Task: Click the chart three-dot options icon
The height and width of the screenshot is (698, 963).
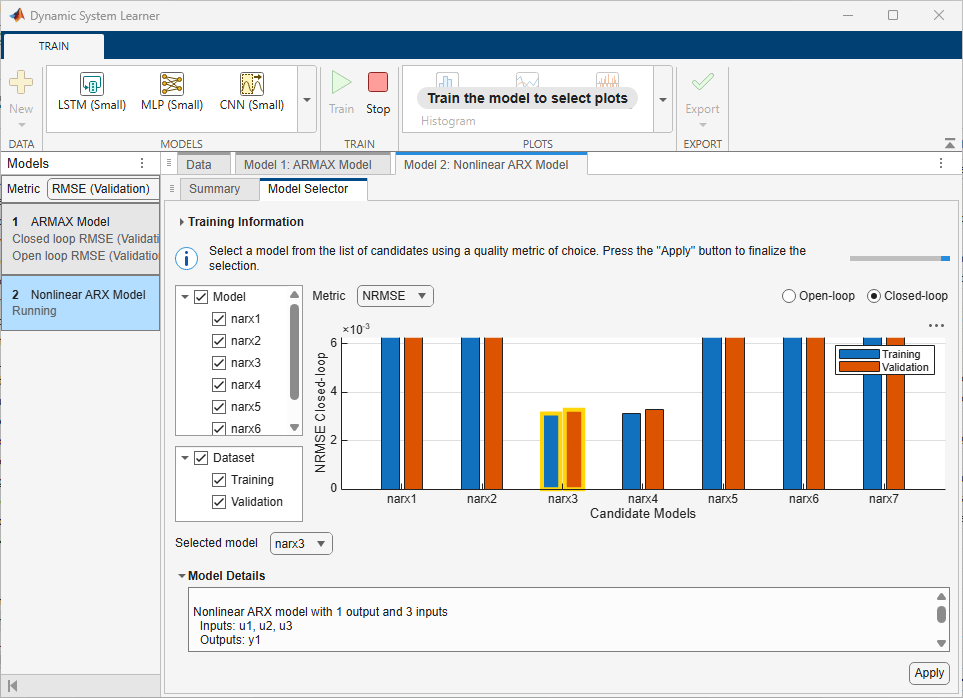Action: tap(936, 325)
